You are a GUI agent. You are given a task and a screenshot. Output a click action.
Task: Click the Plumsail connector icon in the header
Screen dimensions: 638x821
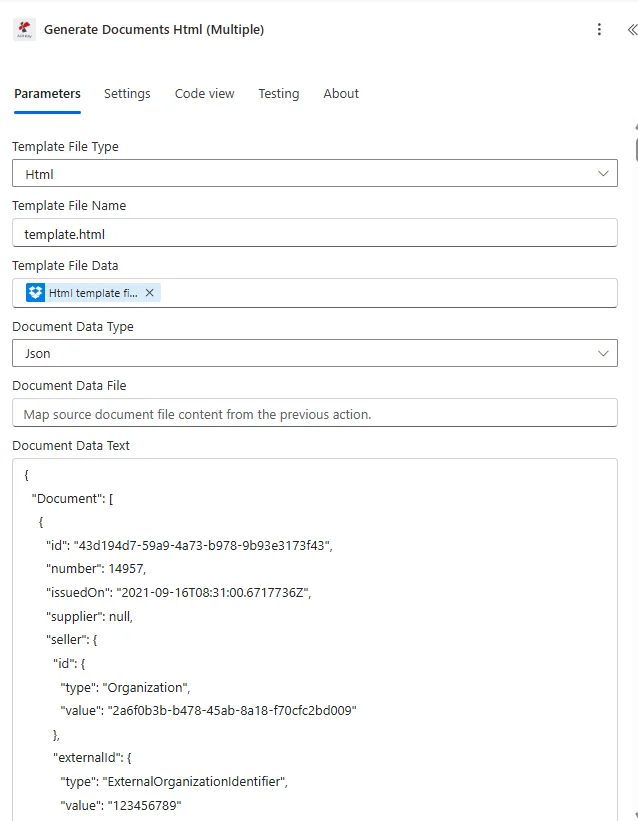tap(24, 30)
